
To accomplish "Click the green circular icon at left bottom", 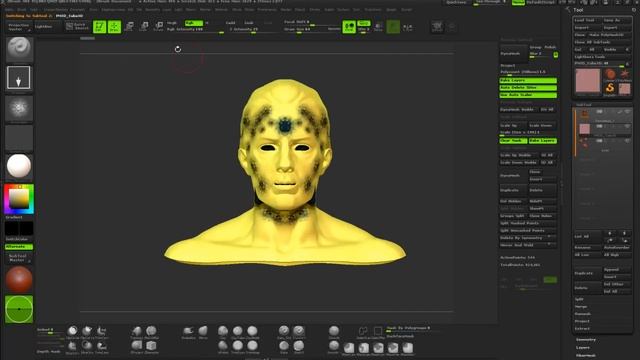I will (19, 309).
